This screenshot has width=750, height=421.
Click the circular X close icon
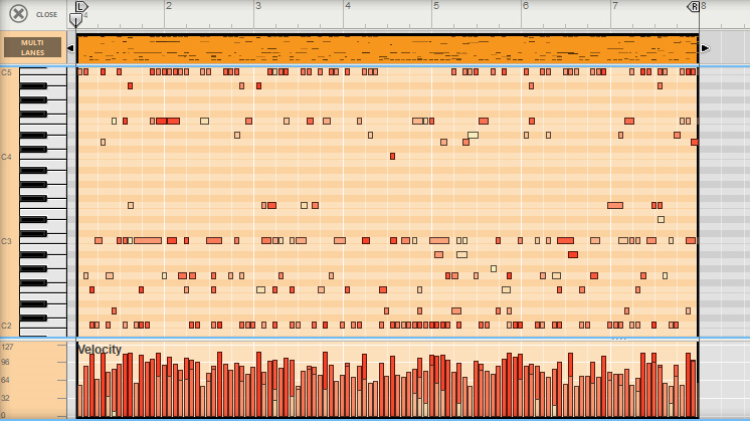click(x=18, y=14)
